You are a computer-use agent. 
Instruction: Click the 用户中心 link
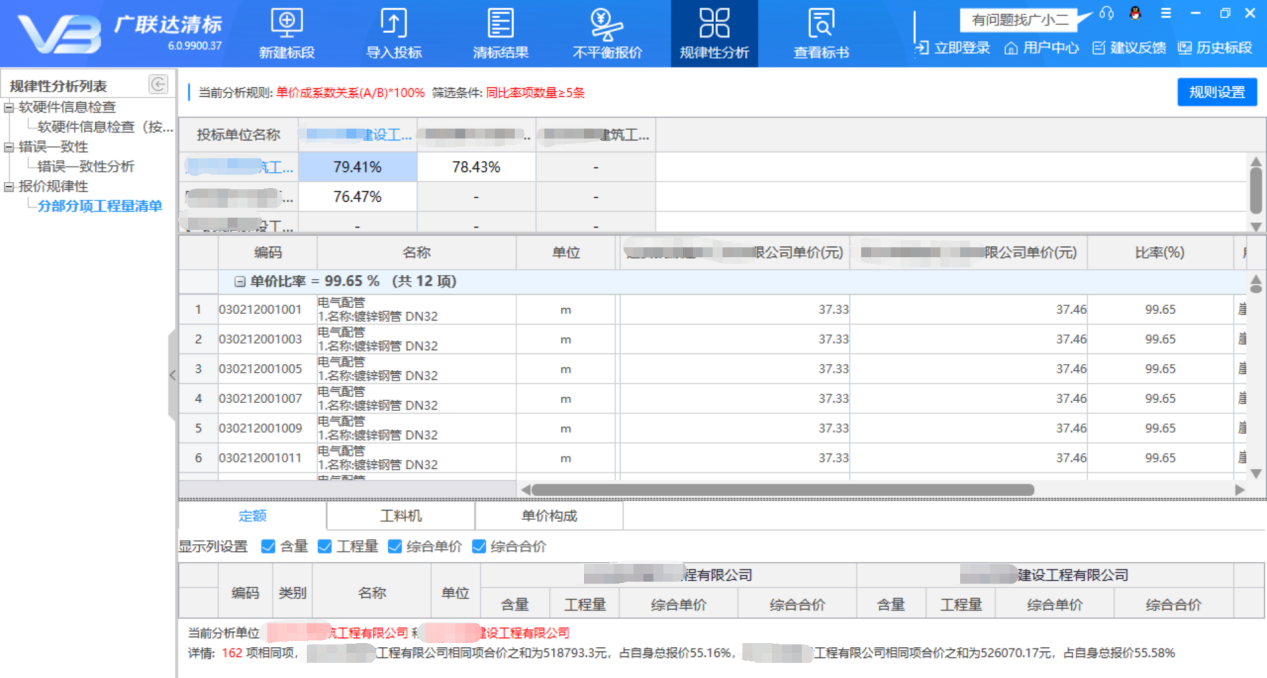click(1051, 48)
